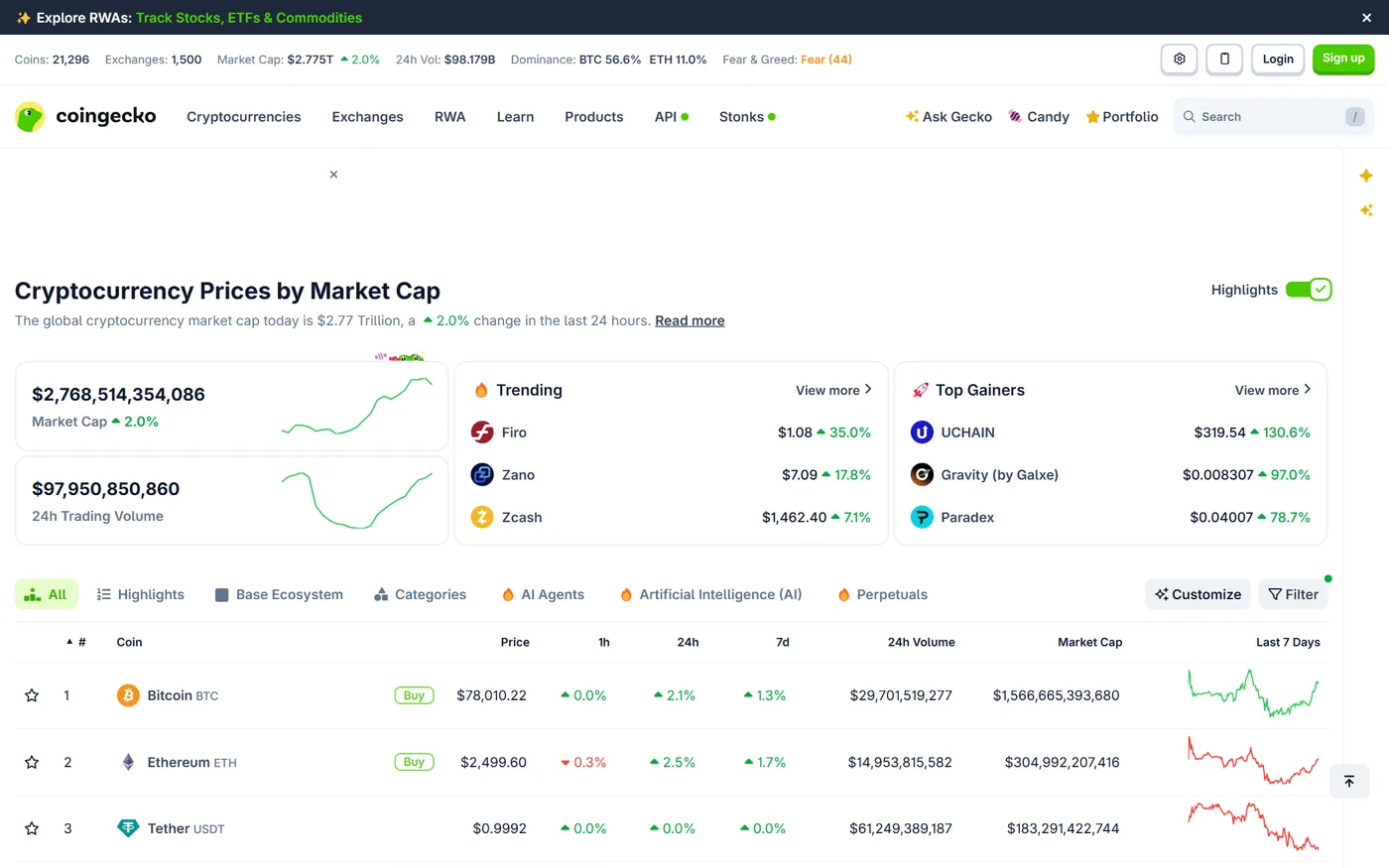Click the Market Cap sparkline chart card
1389x868 pixels.
pos(232,407)
